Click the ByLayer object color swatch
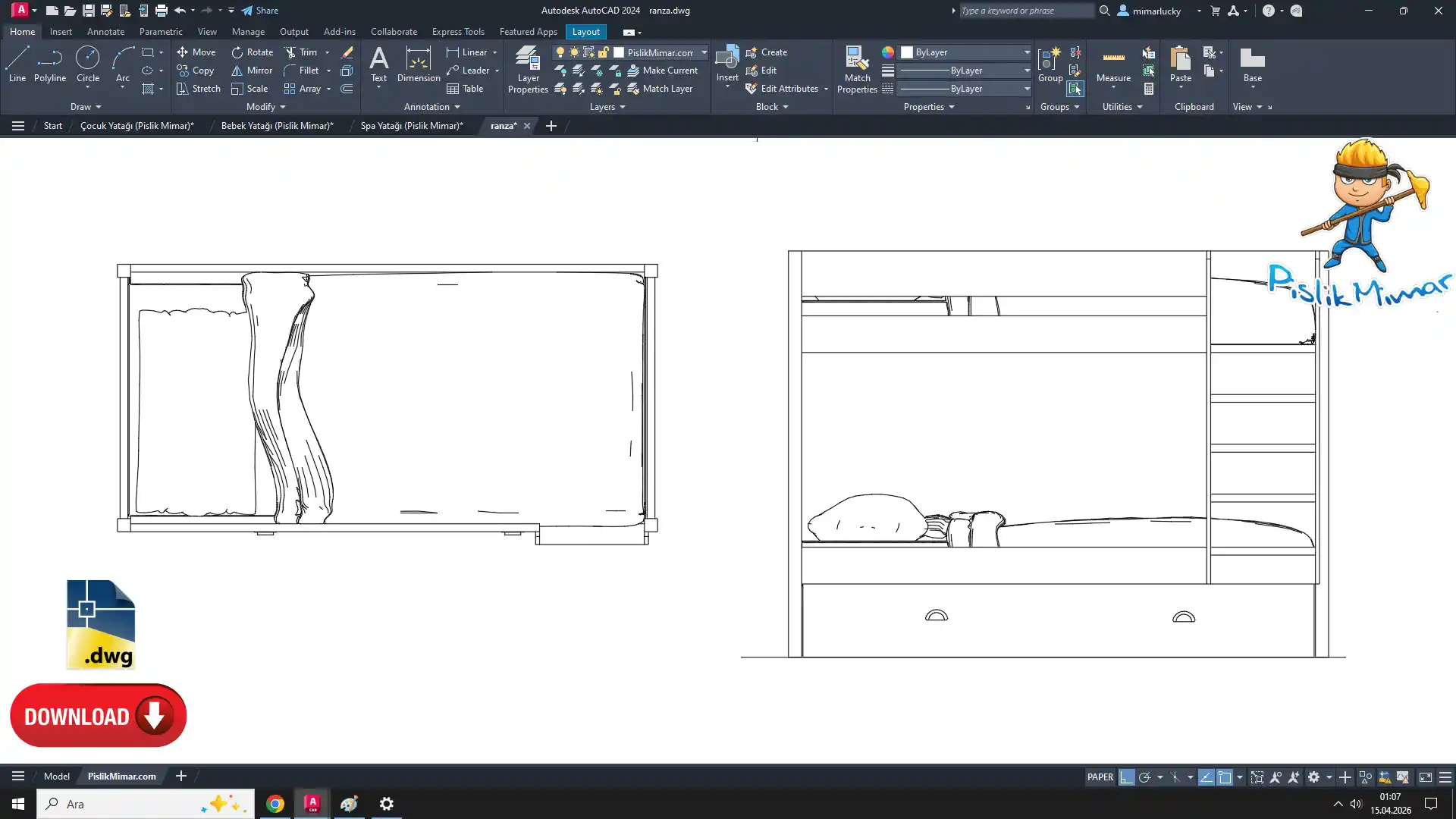The image size is (1456, 819). (x=907, y=52)
